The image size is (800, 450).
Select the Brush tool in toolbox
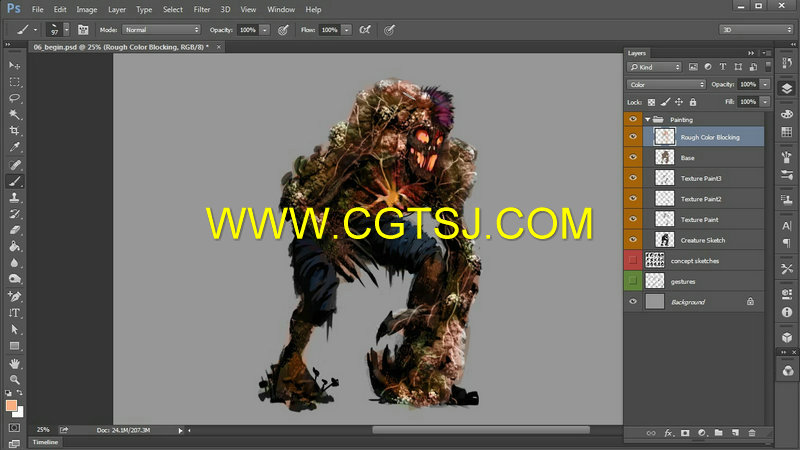pyautogui.click(x=14, y=181)
